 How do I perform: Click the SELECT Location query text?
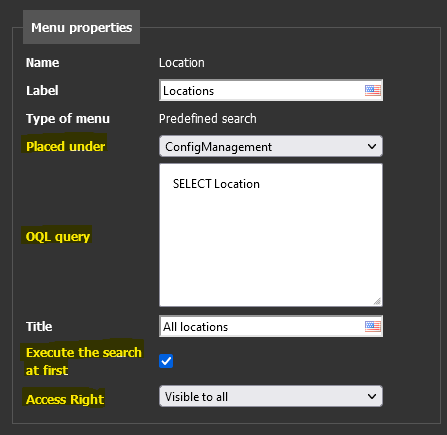click(x=216, y=184)
